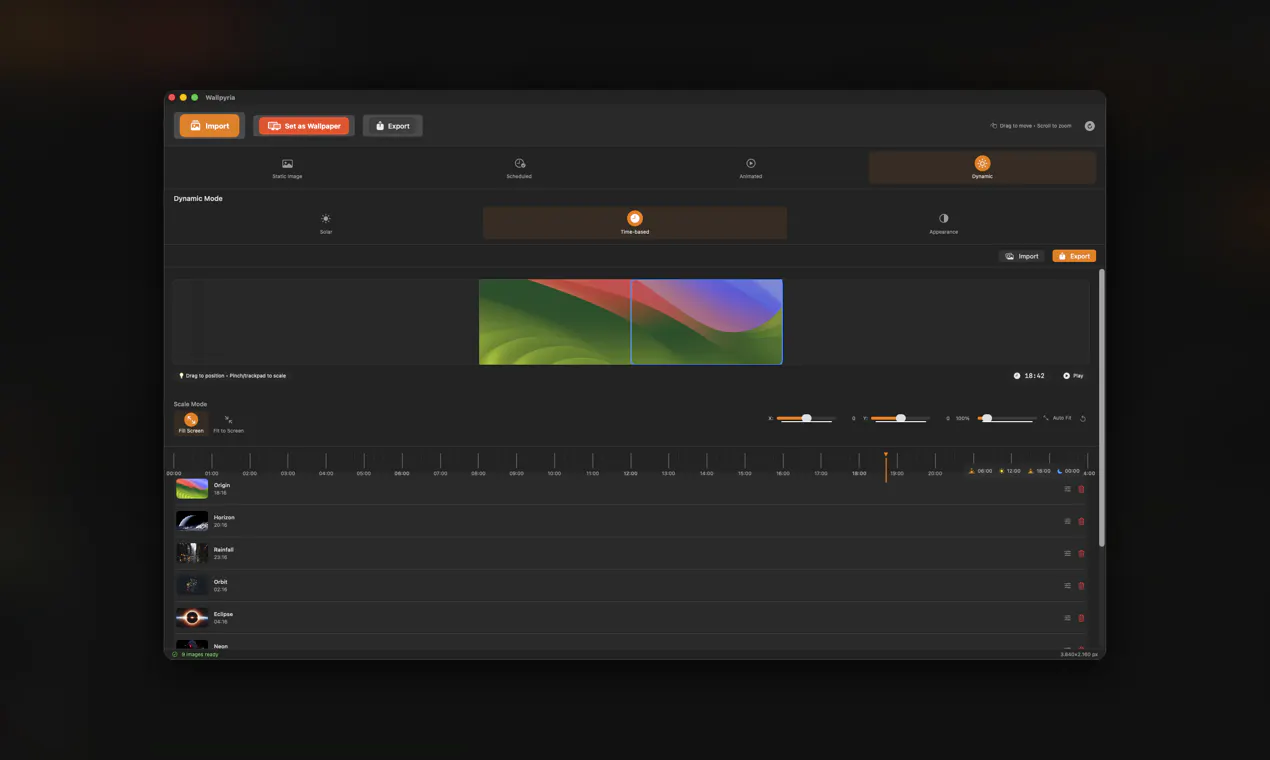The height and width of the screenshot is (760, 1270).
Task: Click the Set as Wallpaper button
Action: (305, 126)
